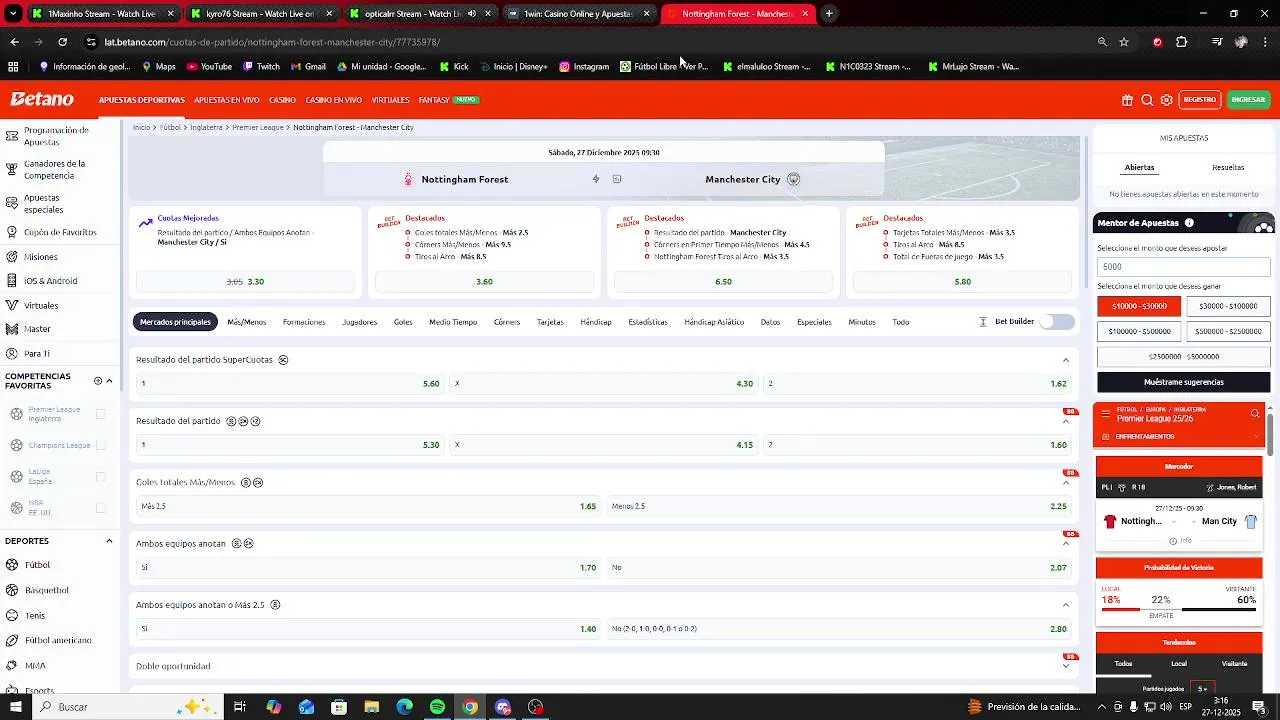Image resolution: width=1280 pixels, height=720 pixels.
Task: Click the Misiones target icon
Action: 12,257
